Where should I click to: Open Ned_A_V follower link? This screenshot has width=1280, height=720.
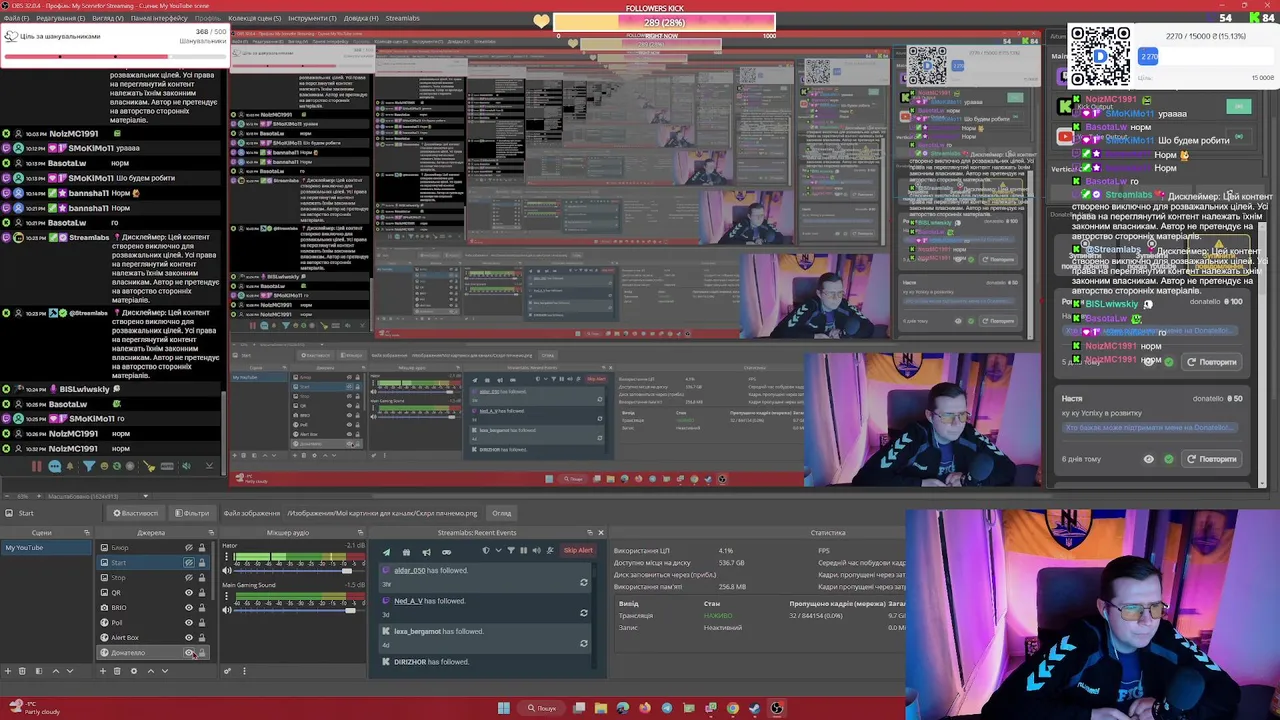coord(408,601)
